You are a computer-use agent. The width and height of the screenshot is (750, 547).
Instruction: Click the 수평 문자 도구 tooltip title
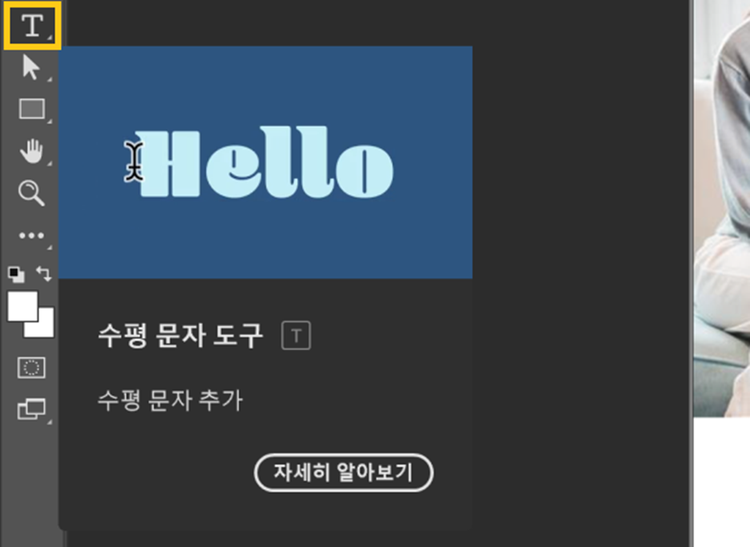180,336
